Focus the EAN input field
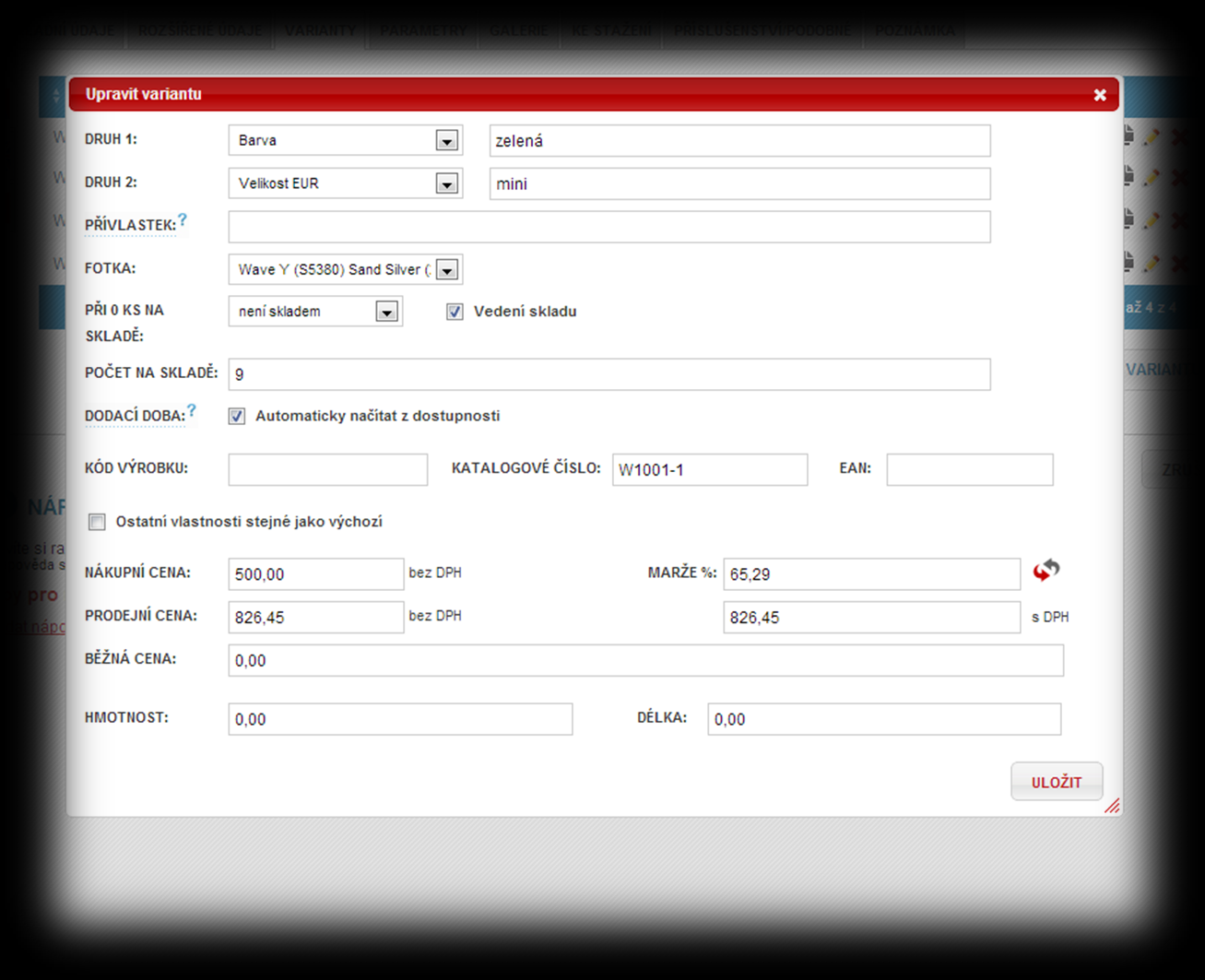1205x980 pixels. 970,469
